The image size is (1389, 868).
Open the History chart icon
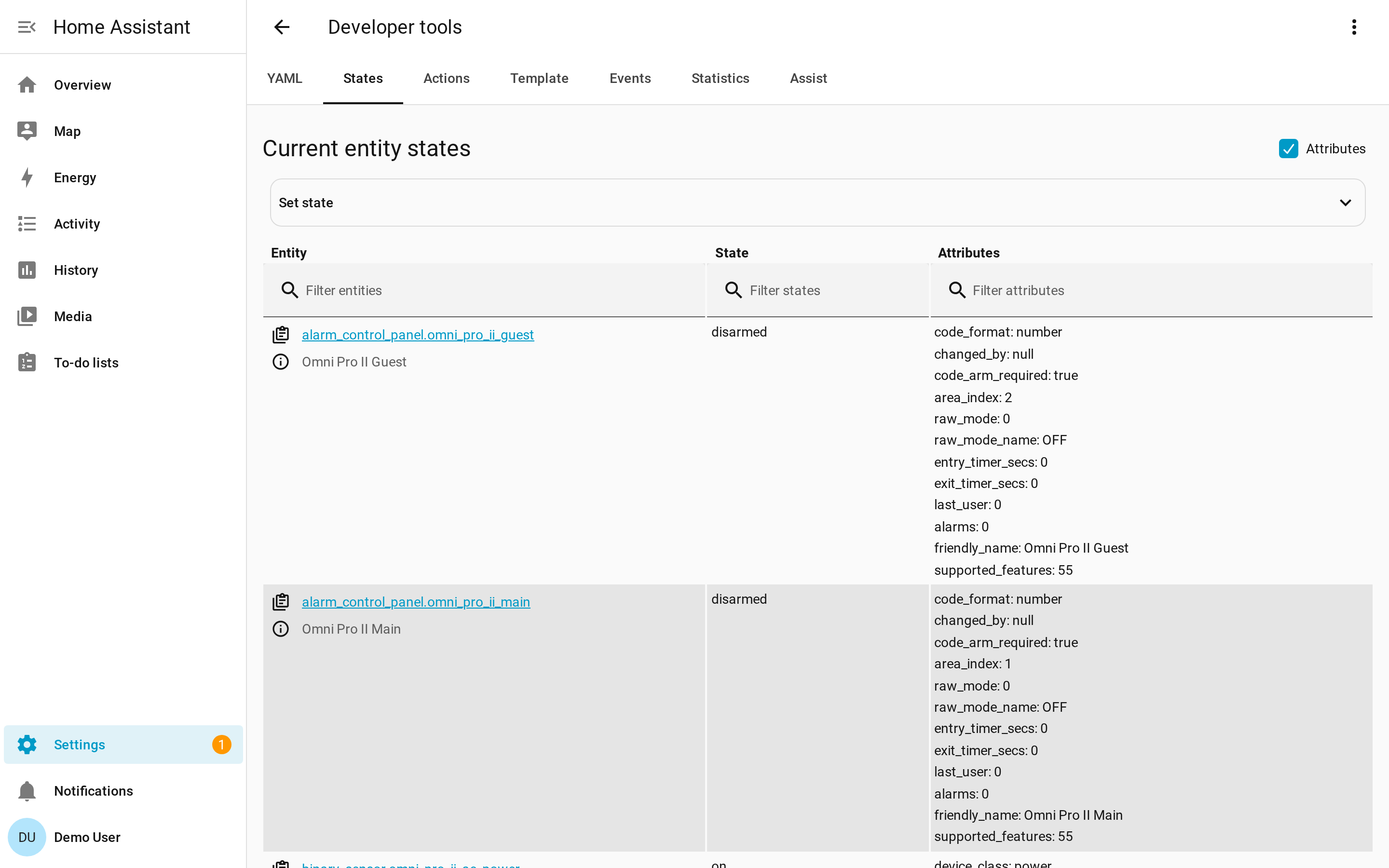click(x=27, y=270)
